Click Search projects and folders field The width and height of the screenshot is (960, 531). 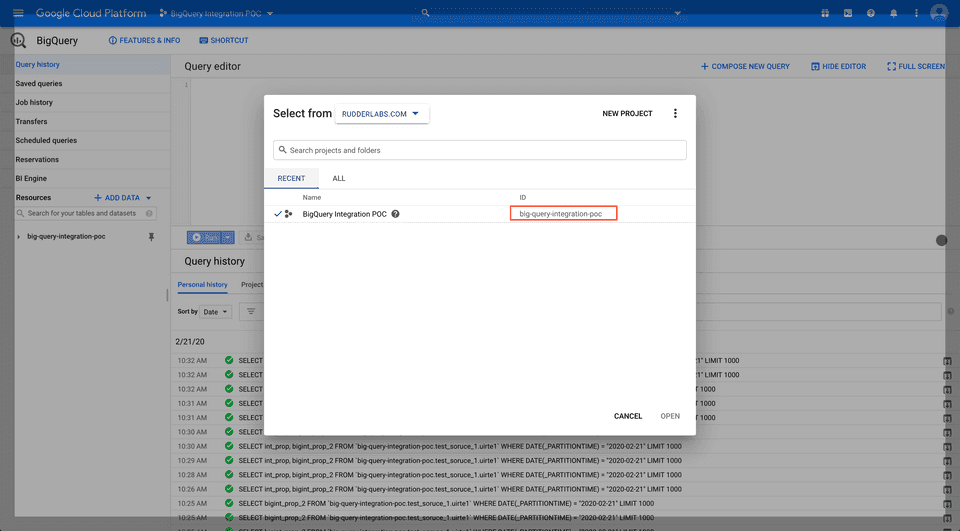(480, 150)
